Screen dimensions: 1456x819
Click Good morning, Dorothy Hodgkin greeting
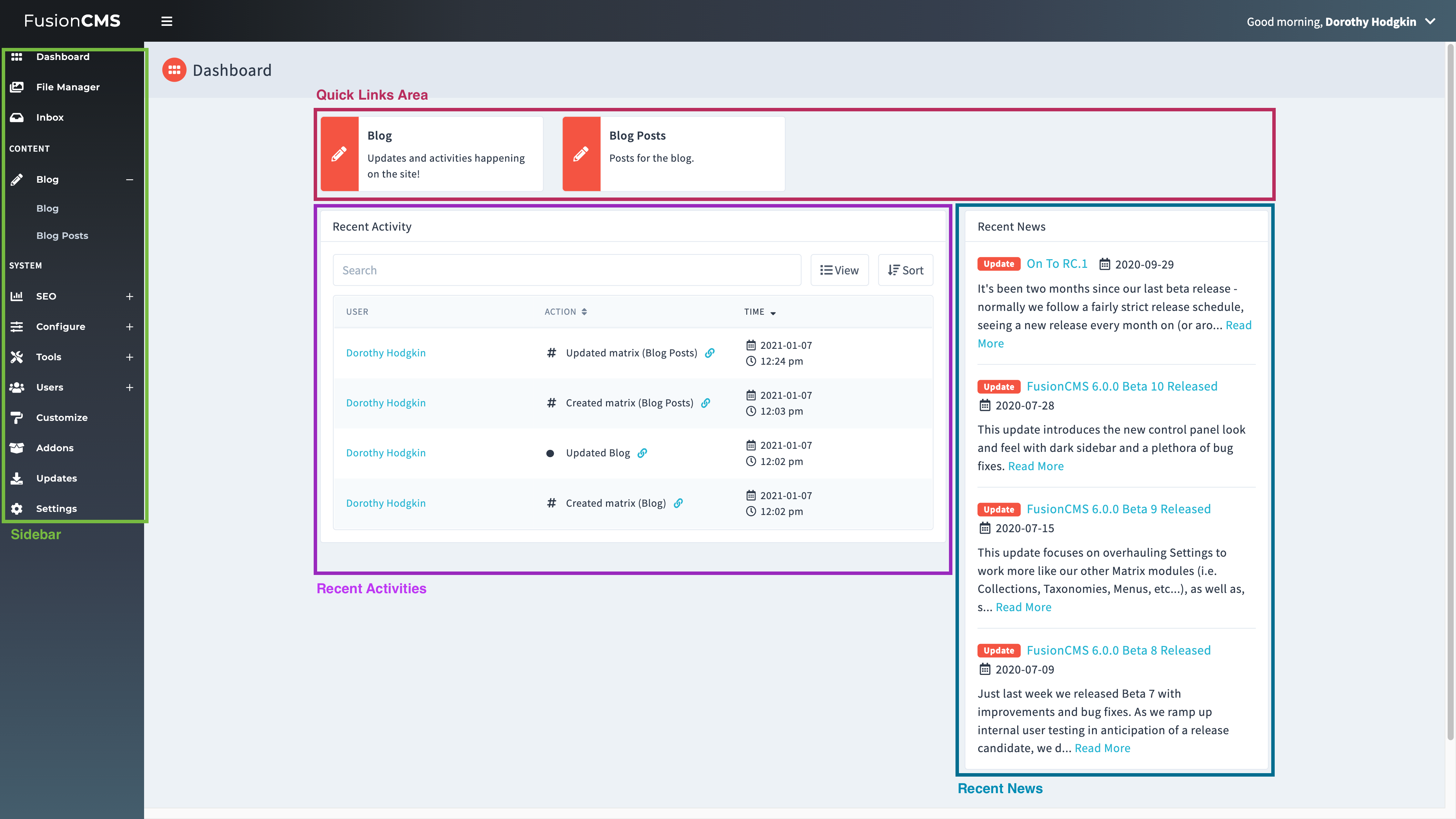tap(1331, 21)
